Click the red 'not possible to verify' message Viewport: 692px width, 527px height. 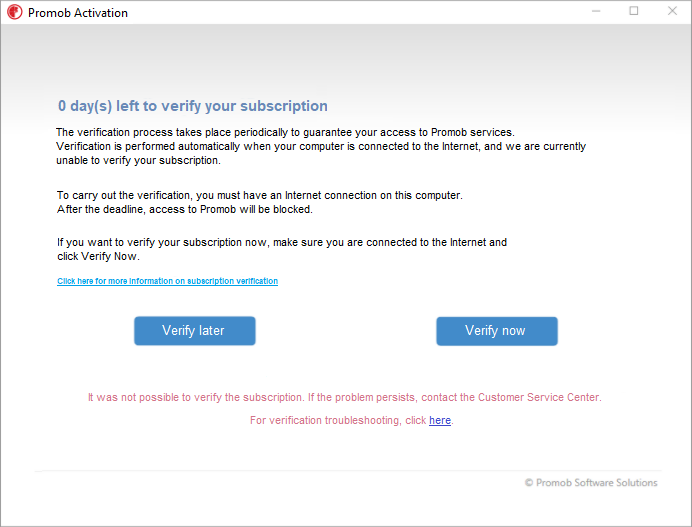click(x=344, y=397)
